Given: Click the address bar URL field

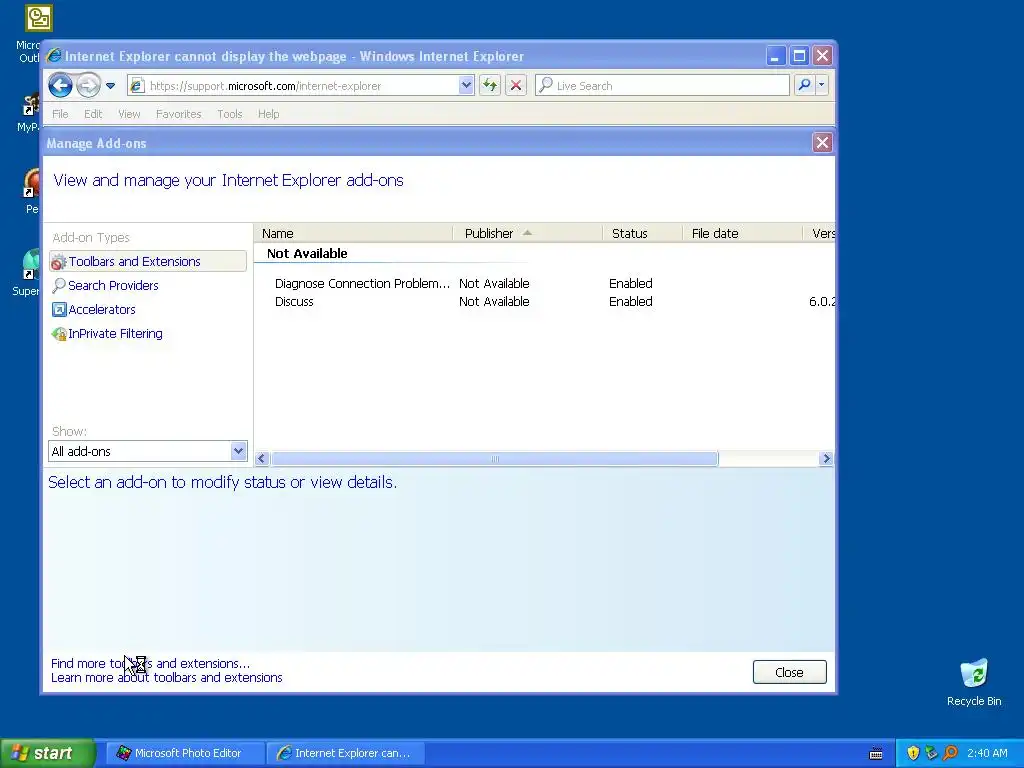Looking at the screenshot, I should (302, 86).
